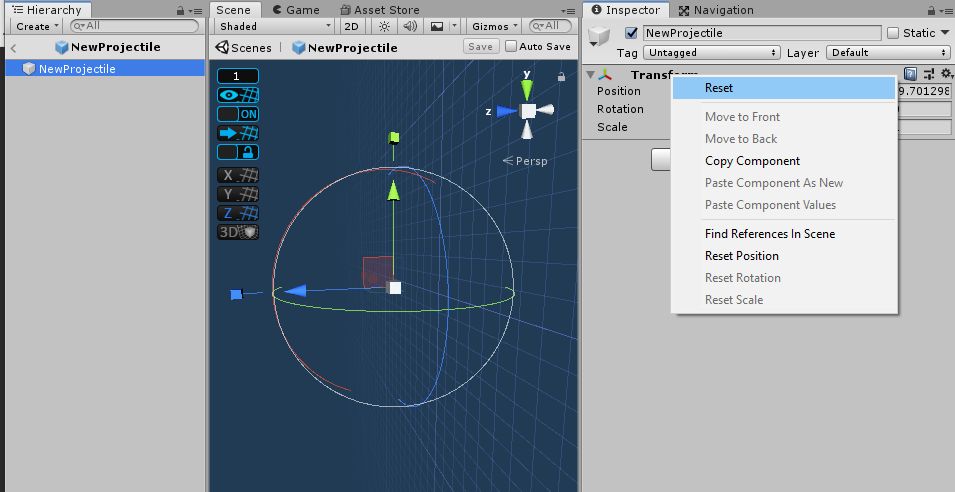The image size is (955, 492).
Task: Open the Gizmos dropdown
Action: (495, 26)
